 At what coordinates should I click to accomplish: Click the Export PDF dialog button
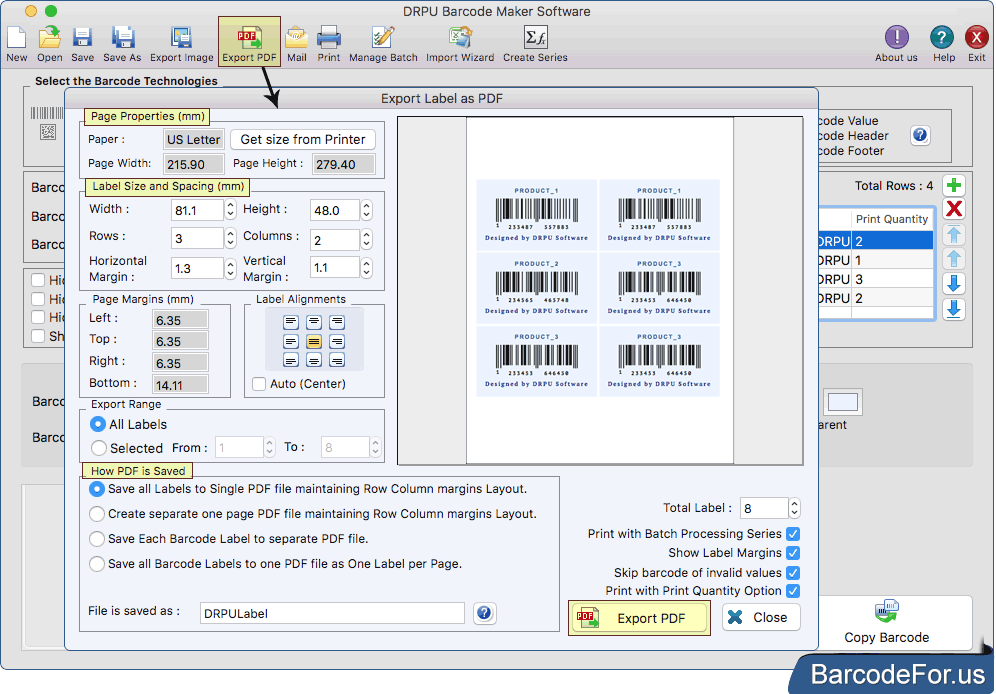pos(639,618)
